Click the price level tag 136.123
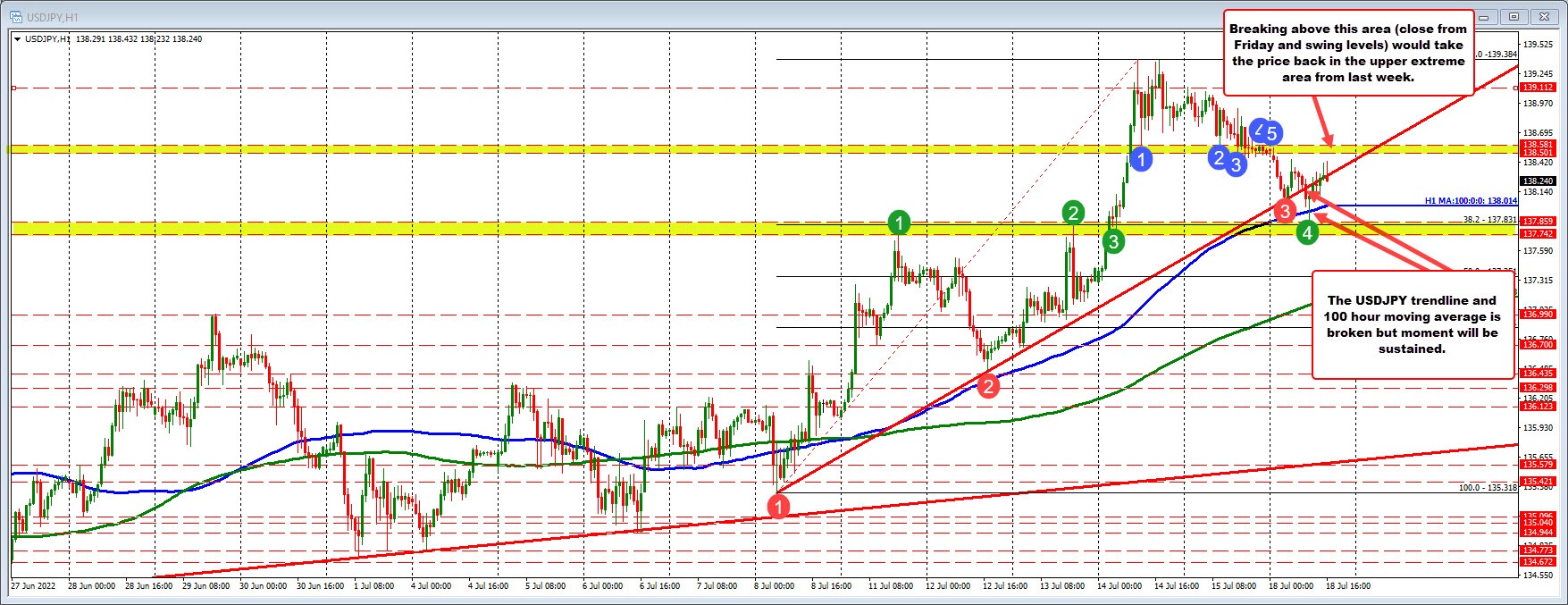Viewport: 1568px width, 605px height. (x=1539, y=407)
